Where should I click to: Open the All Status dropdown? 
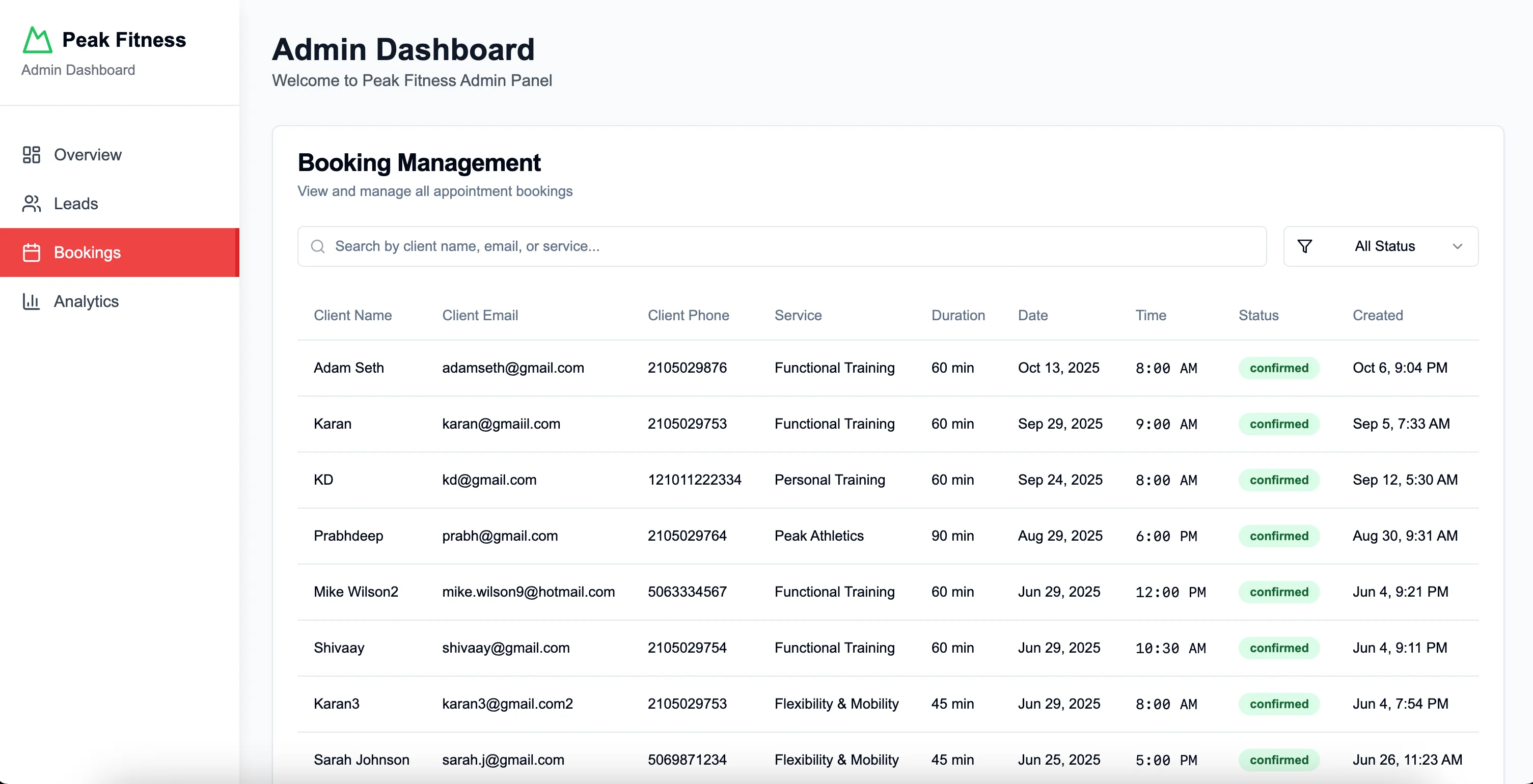tap(1381, 246)
